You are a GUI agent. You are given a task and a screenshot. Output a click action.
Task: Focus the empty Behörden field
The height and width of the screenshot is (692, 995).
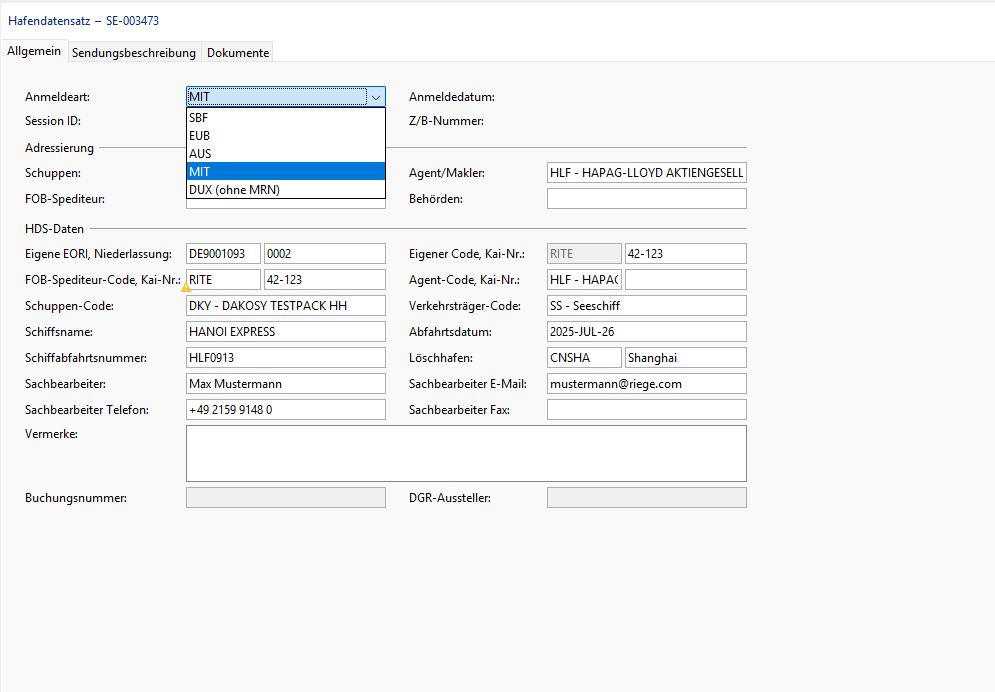[647, 199]
